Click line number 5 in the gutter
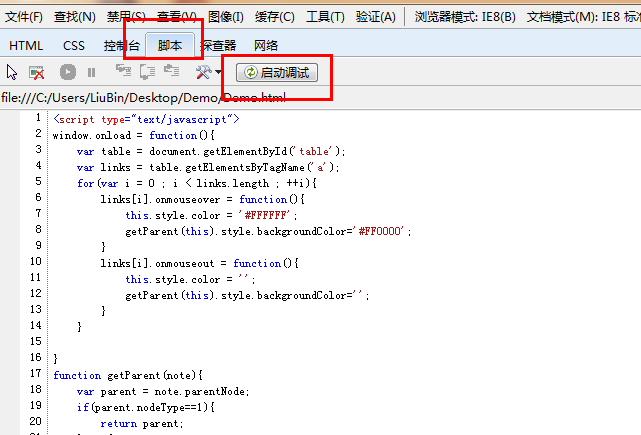The width and height of the screenshot is (641, 435). (37, 182)
